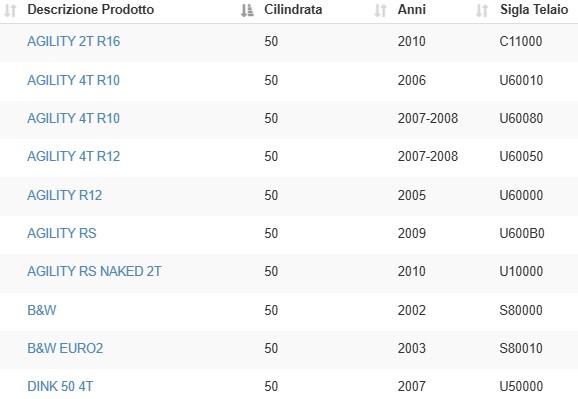Click the Cilindrata column header
This screenshot has width=578, height=399.
[x=293, y=10]
